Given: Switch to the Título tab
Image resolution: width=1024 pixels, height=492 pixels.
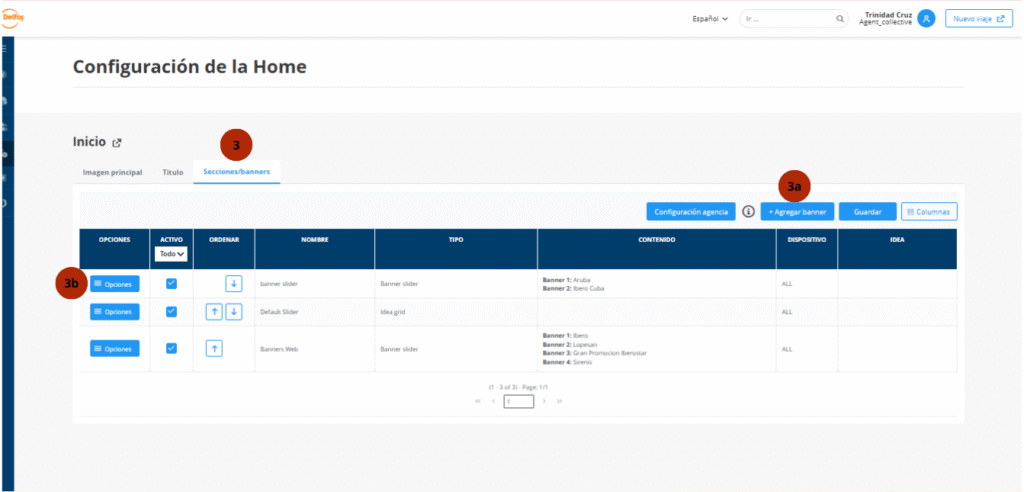Looking at the screenshot, I should 173,172.
